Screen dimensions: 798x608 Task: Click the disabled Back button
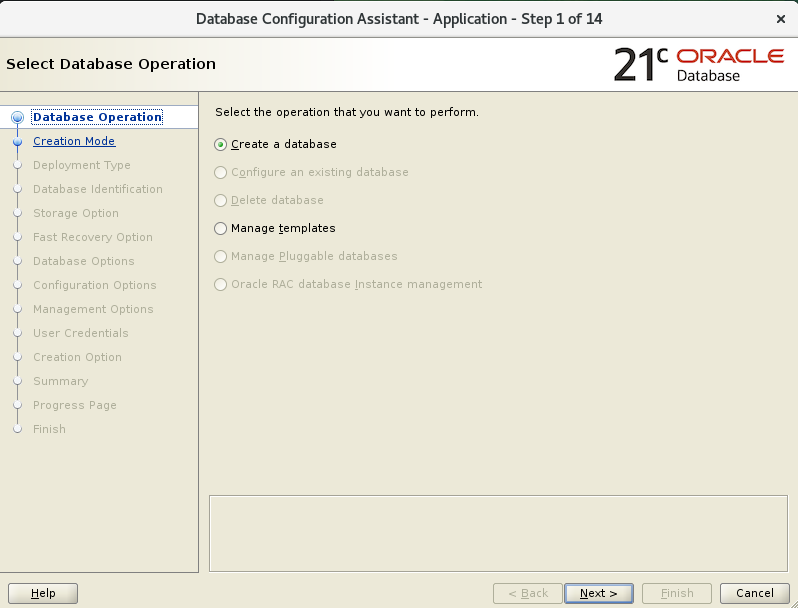click(528, 593)
